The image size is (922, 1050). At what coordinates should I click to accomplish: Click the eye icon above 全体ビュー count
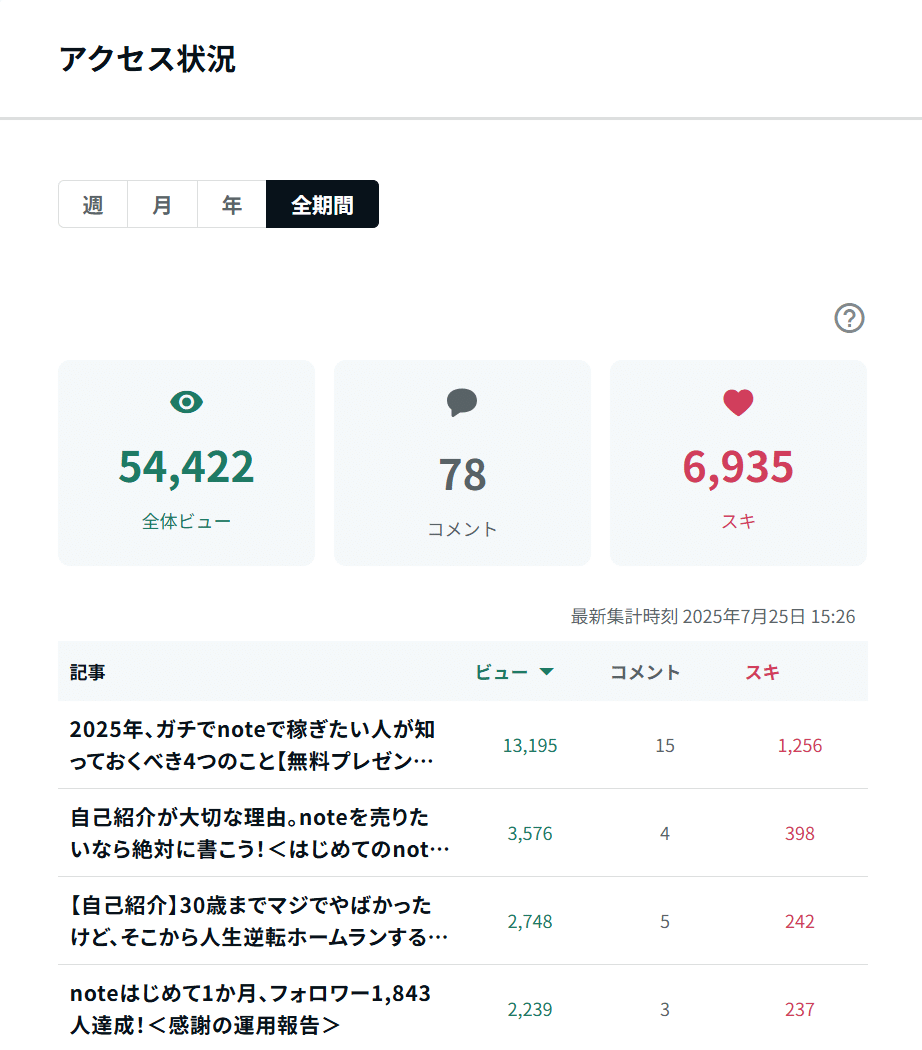186,402
